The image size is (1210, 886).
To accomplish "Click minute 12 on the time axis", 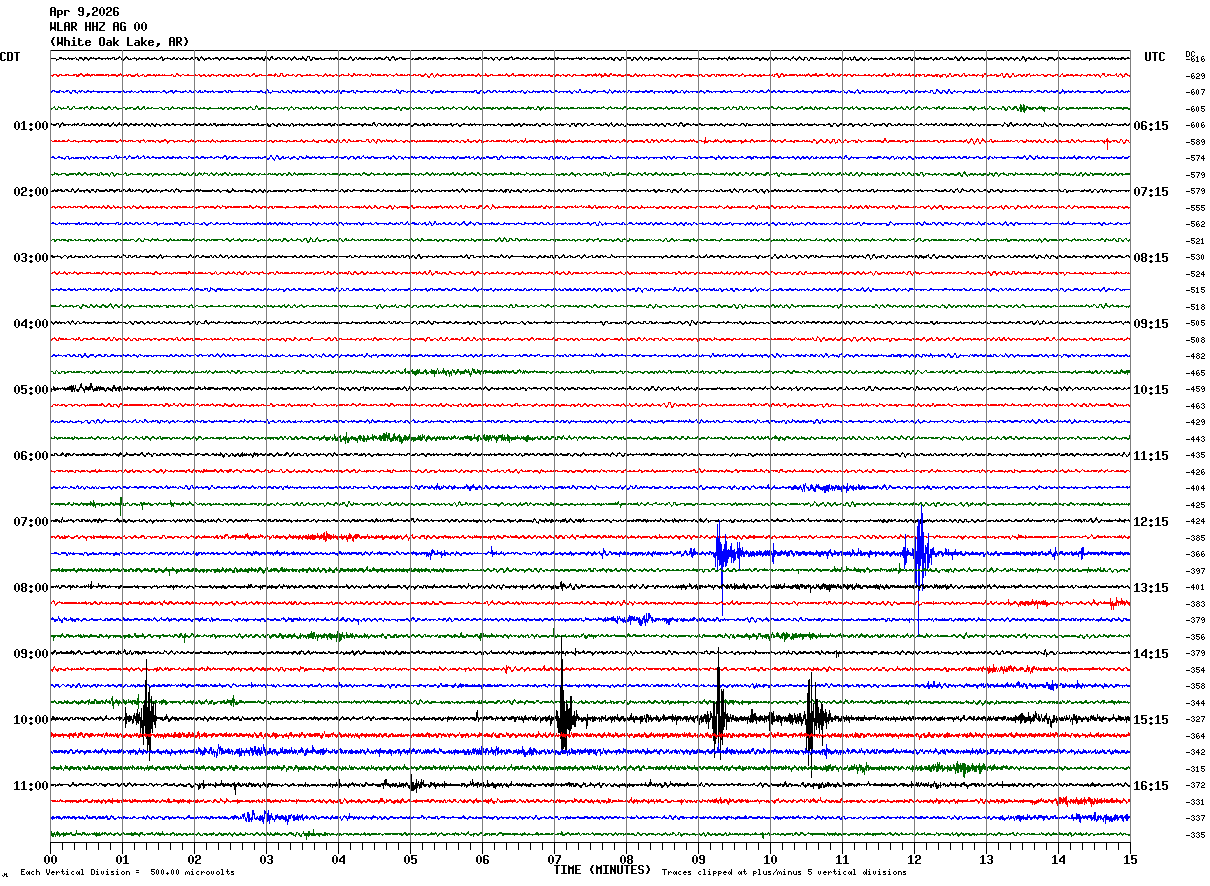I will [x=914, y=859].
